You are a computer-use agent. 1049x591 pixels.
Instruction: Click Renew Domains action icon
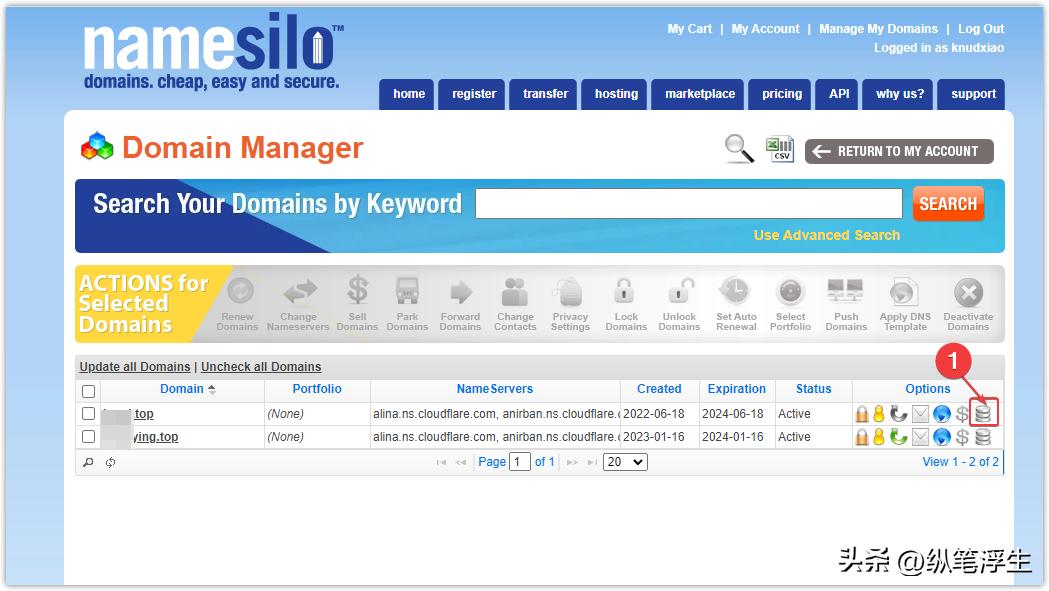(240, 291)
